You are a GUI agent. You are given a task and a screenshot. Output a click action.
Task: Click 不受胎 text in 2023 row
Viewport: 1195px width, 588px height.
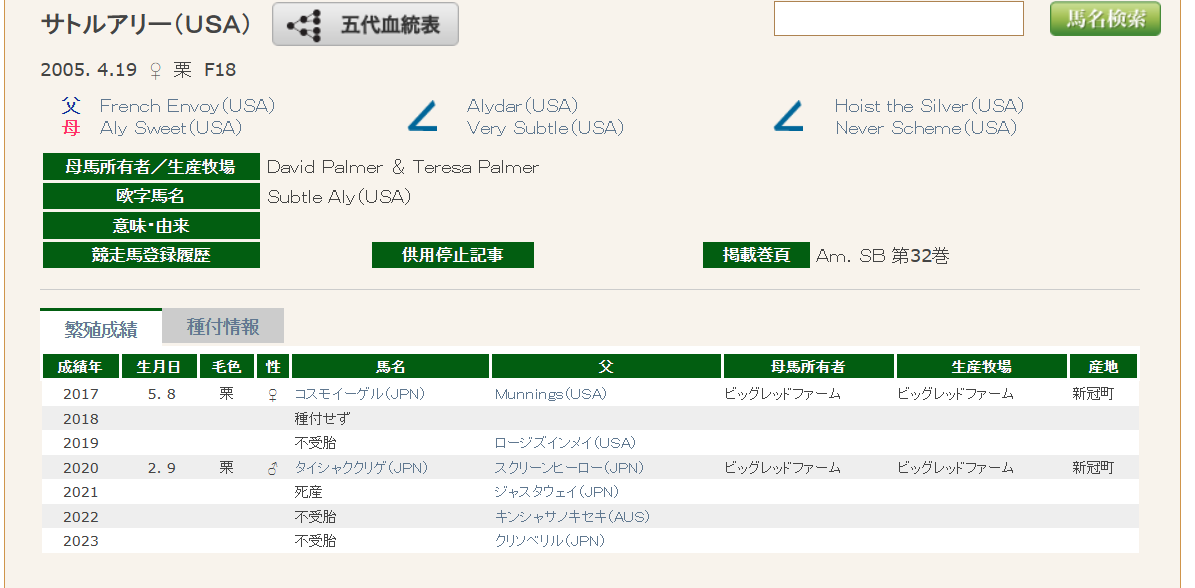(316, 542)
